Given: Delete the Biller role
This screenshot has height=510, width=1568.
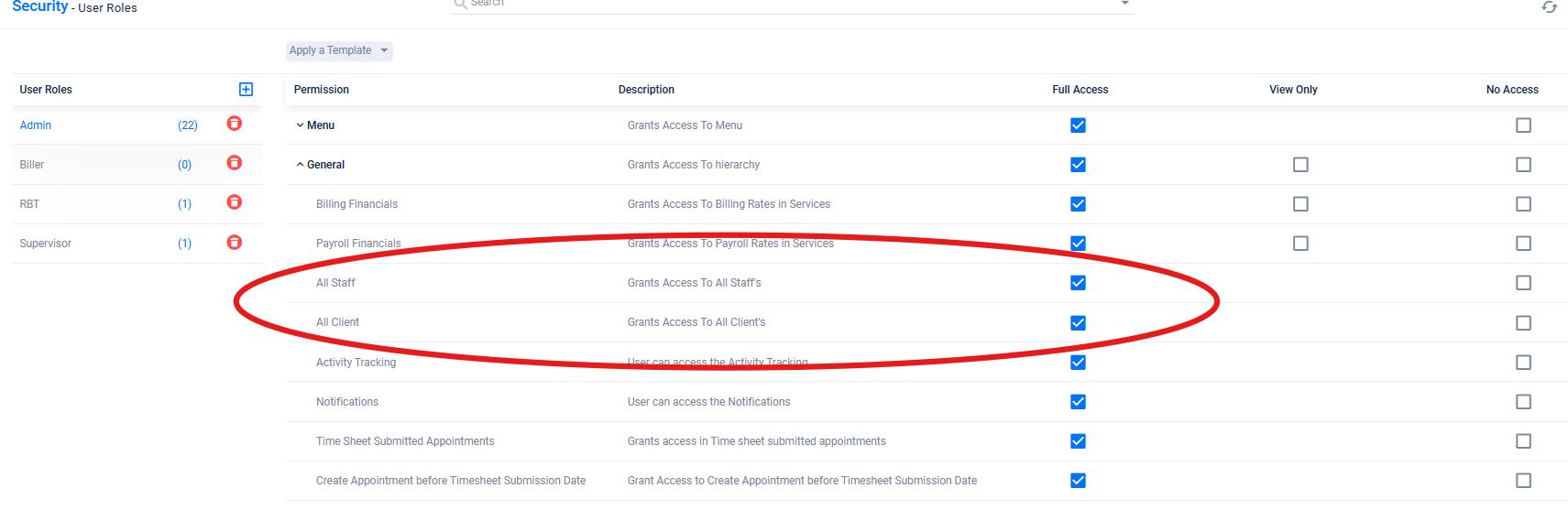Looking at the screenshot, I should (x=235, y=163).
